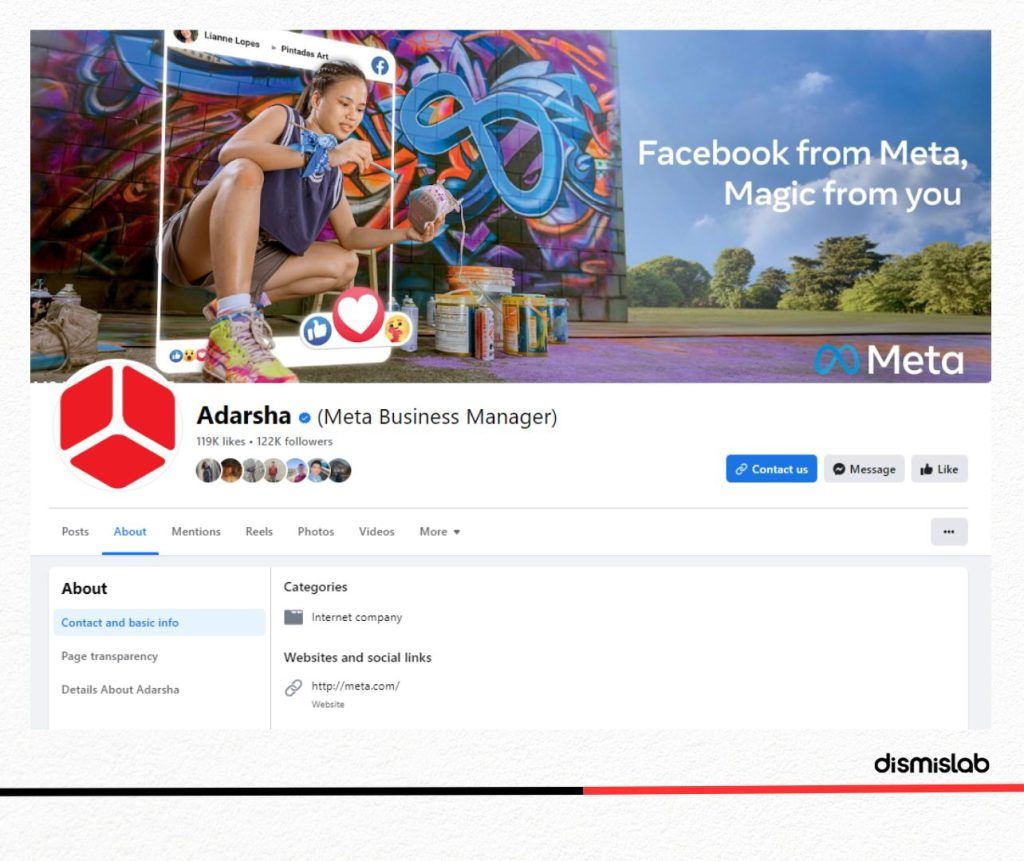This screenshot has width=1024, height=861.
Task: Click the heart reaction on cover image
Action: (x=358, y=314)
